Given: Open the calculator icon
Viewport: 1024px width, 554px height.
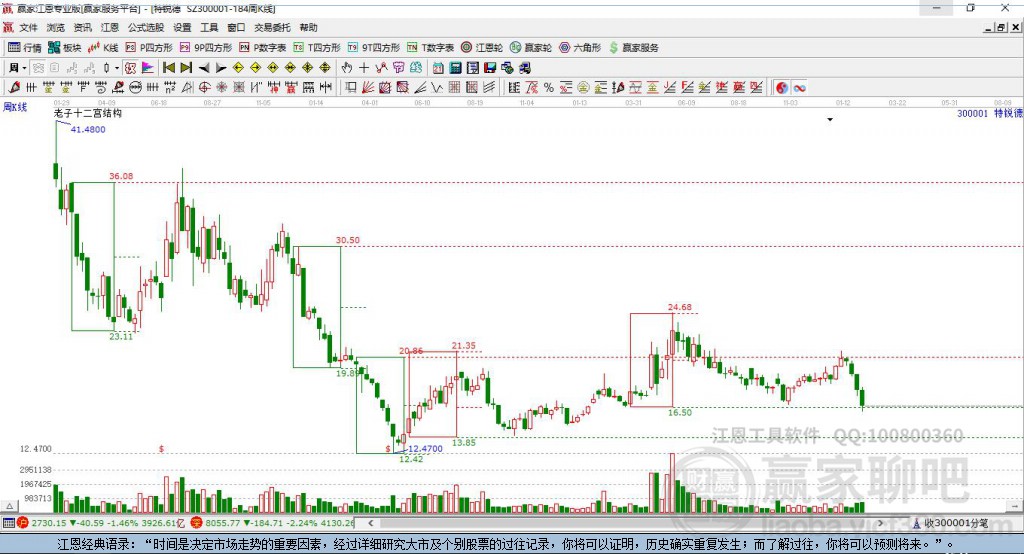Looking at the screenshot, I should pyautogui.click(x=456, y=68).
